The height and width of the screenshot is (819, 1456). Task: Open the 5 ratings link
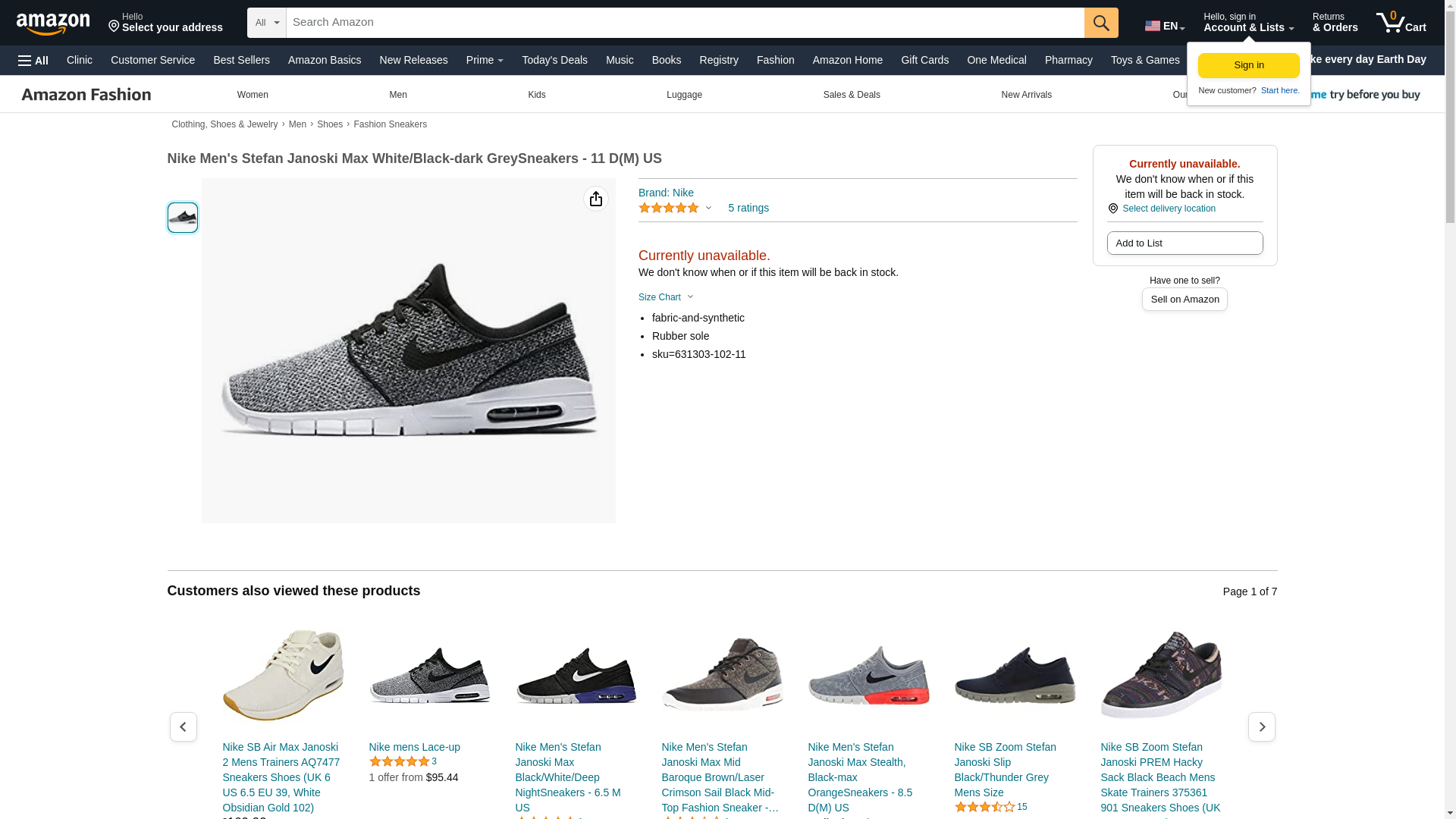pos(748,208)
